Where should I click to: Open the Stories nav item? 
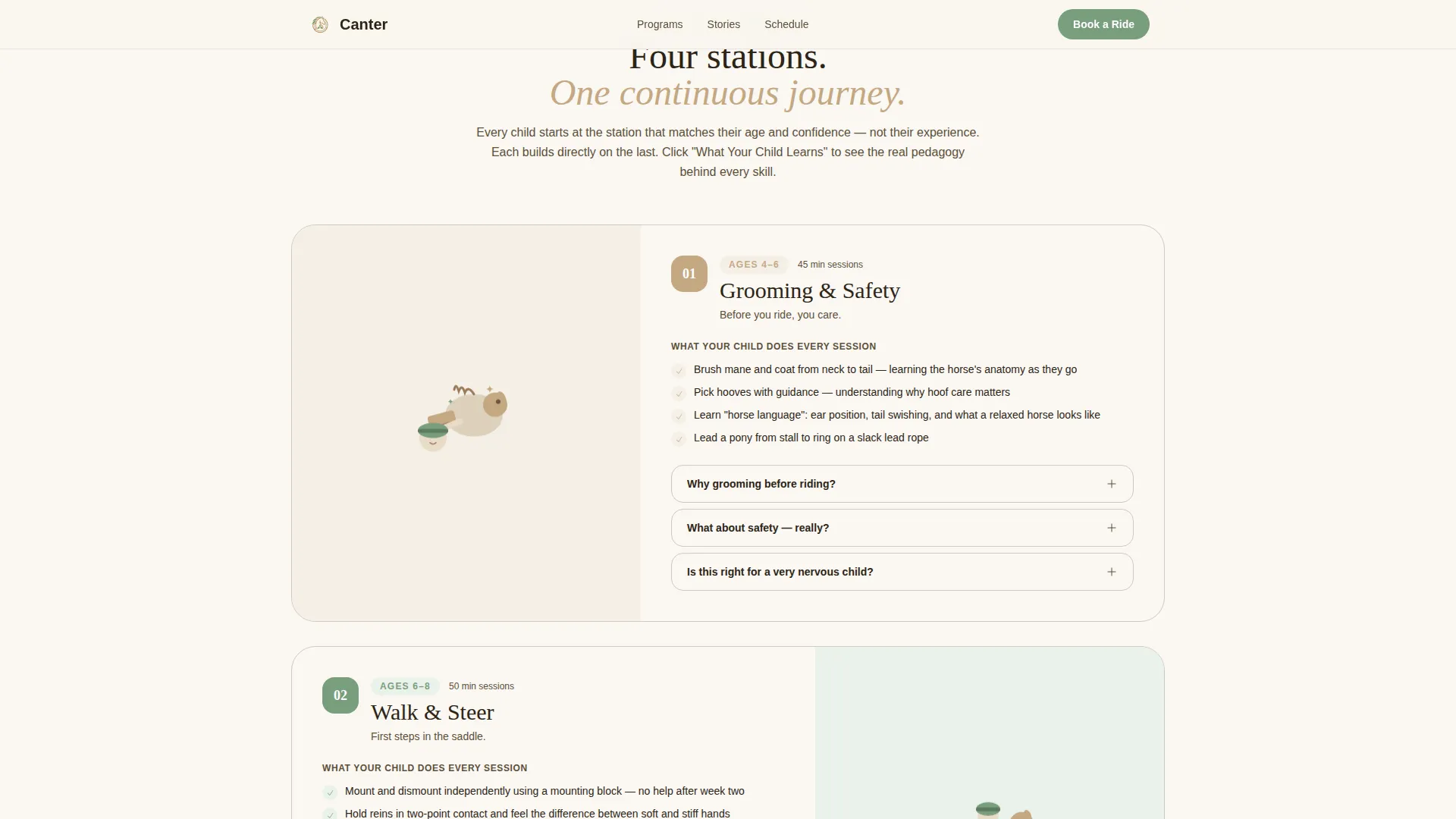(723, 24)
